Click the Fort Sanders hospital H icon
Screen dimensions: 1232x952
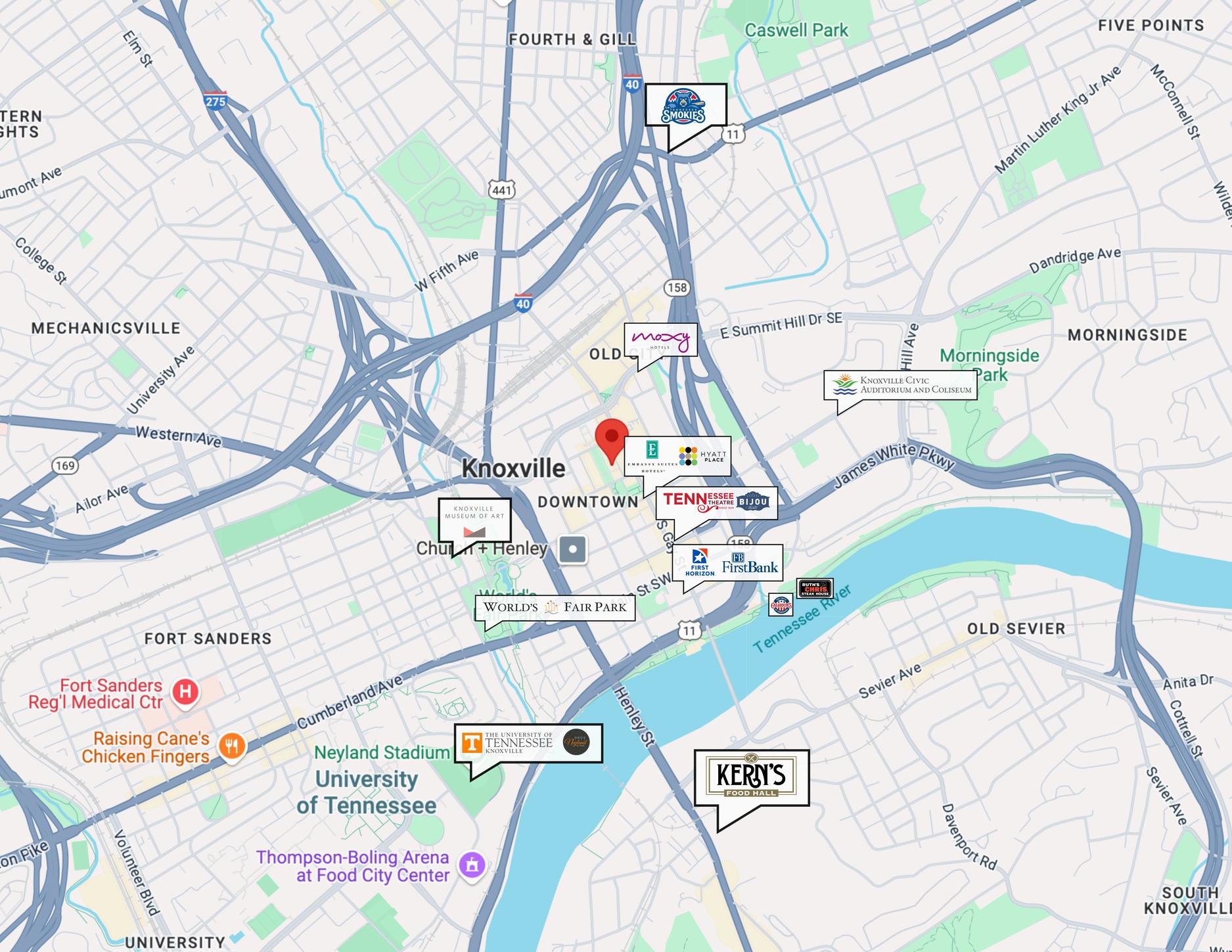[x=185, y=692]
